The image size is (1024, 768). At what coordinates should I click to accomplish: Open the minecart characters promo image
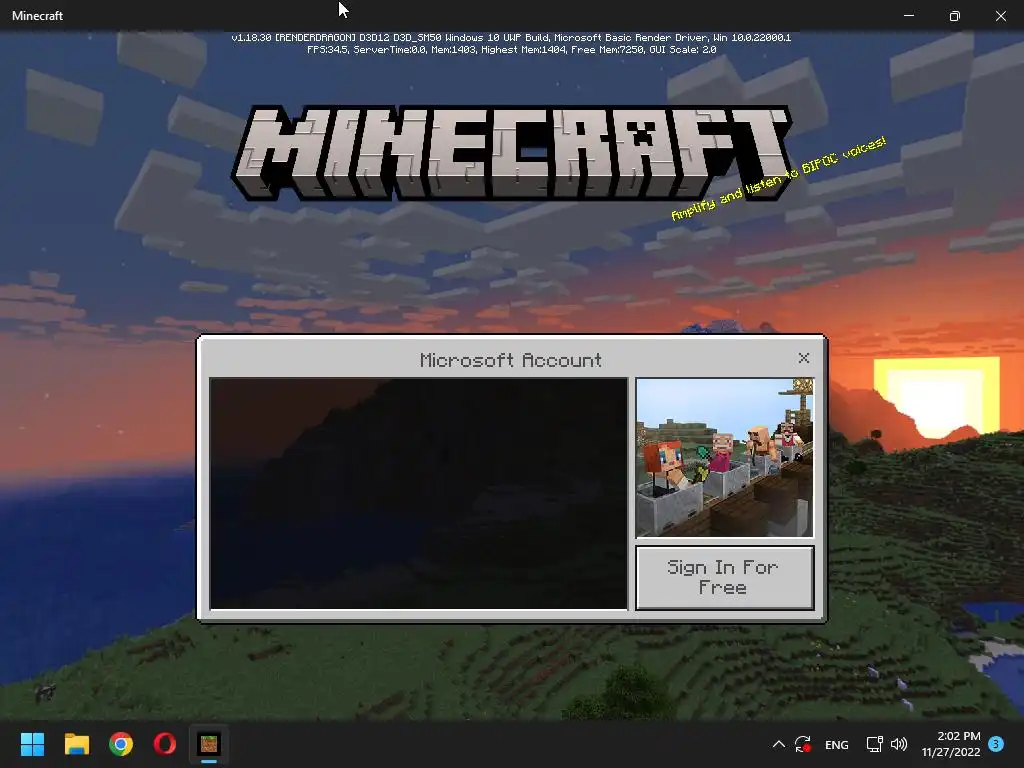[724, 457]
